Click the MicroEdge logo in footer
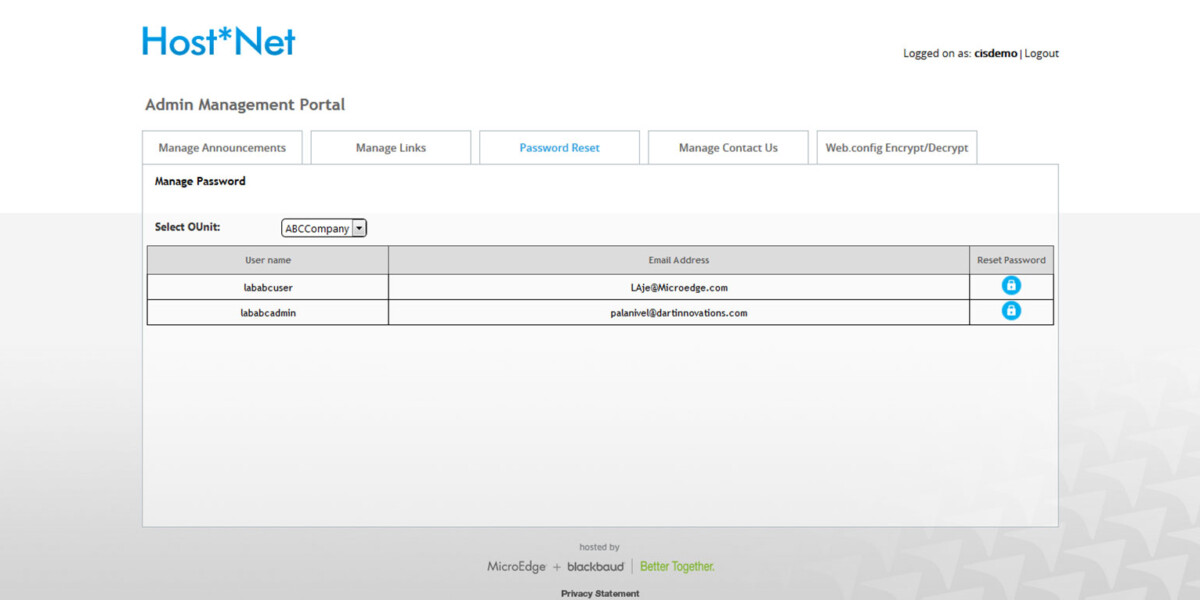 [x=516, y=567]
